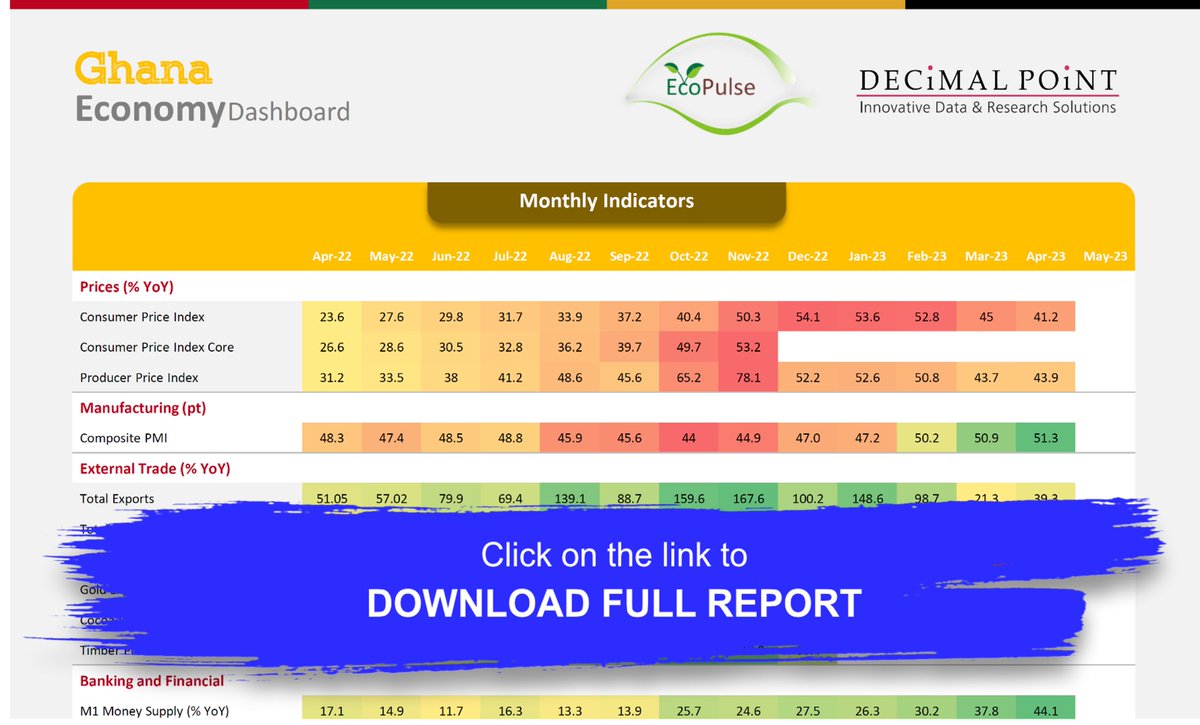
Task: Click Composite PMI value 48.3
Action: (x=332, y=438)
